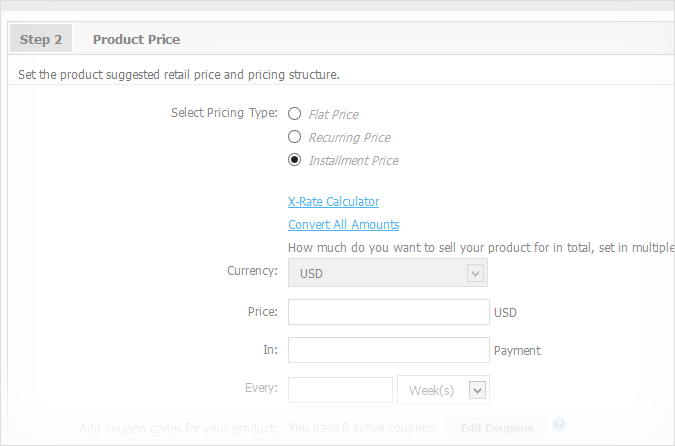Focus the Price input field
The image size is (675, 446).
[x=388, y=312]
